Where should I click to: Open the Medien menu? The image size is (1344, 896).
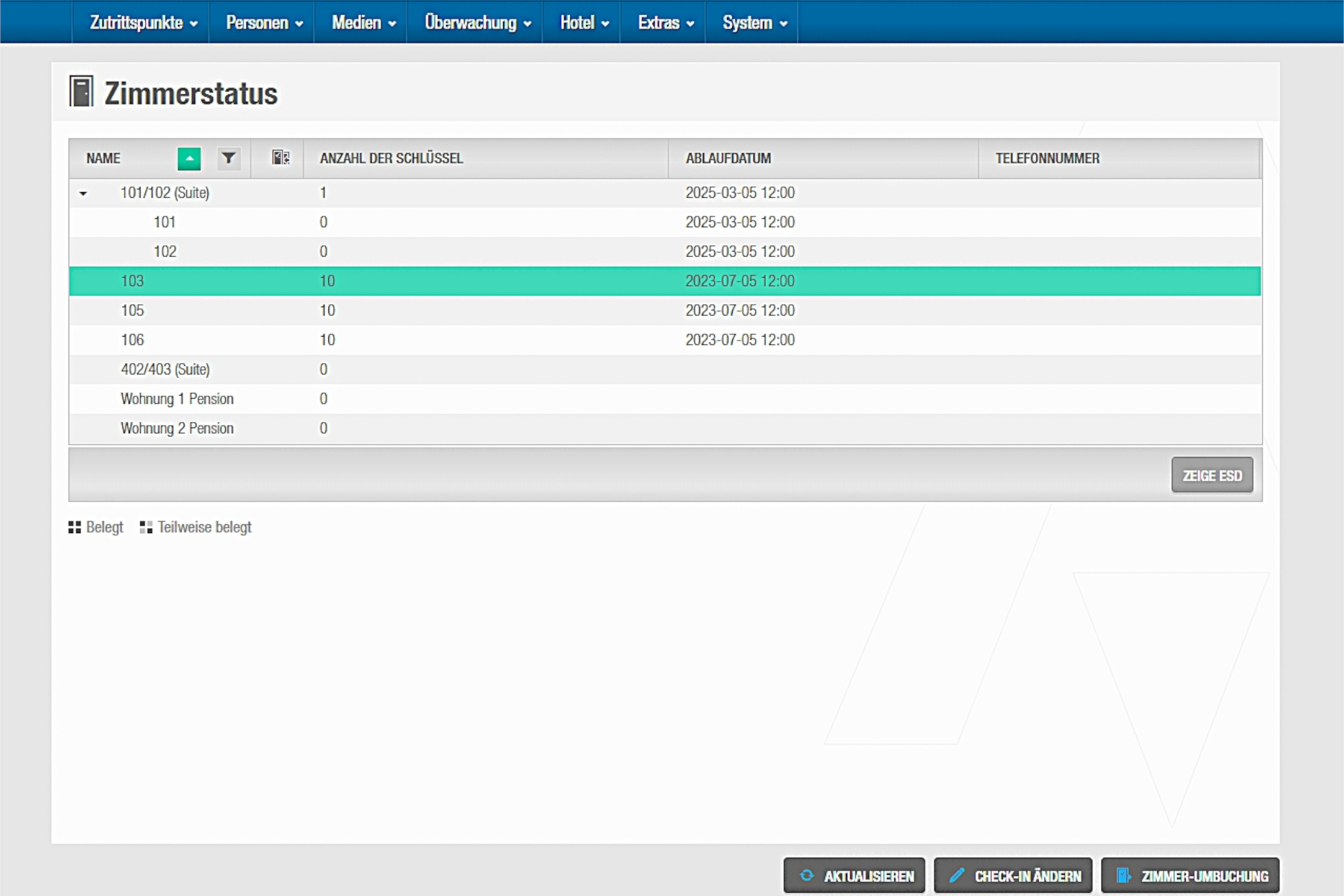tap(363, 23)
